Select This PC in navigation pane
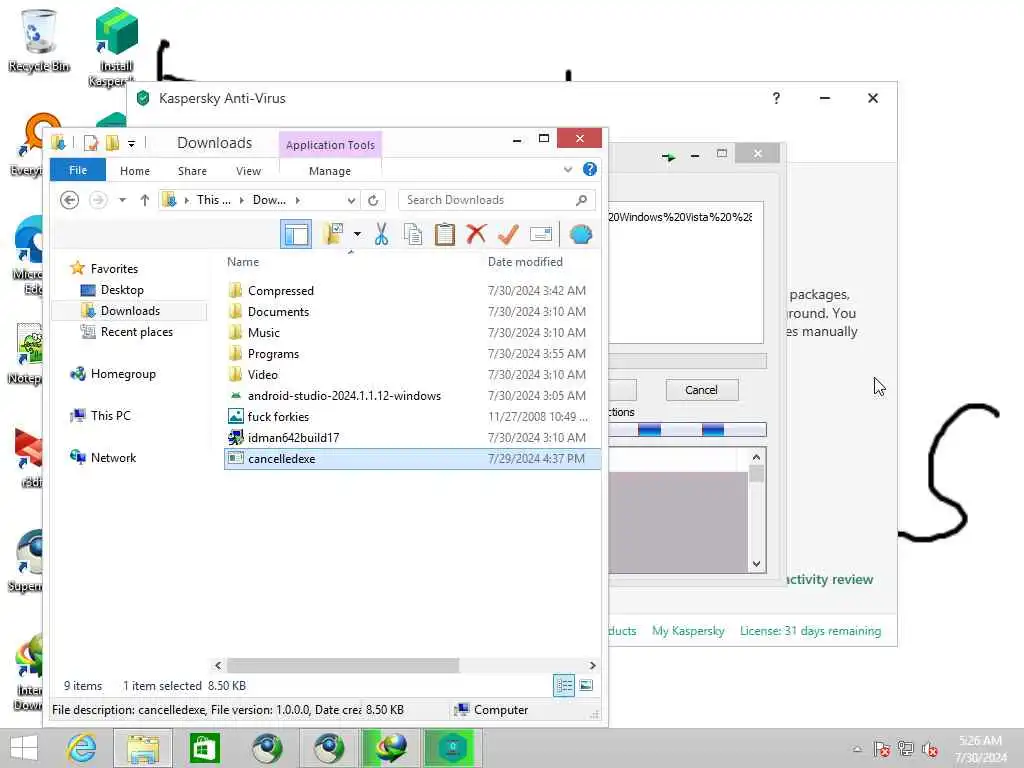This screenshot has height=768, width=1024. [100, 415]
